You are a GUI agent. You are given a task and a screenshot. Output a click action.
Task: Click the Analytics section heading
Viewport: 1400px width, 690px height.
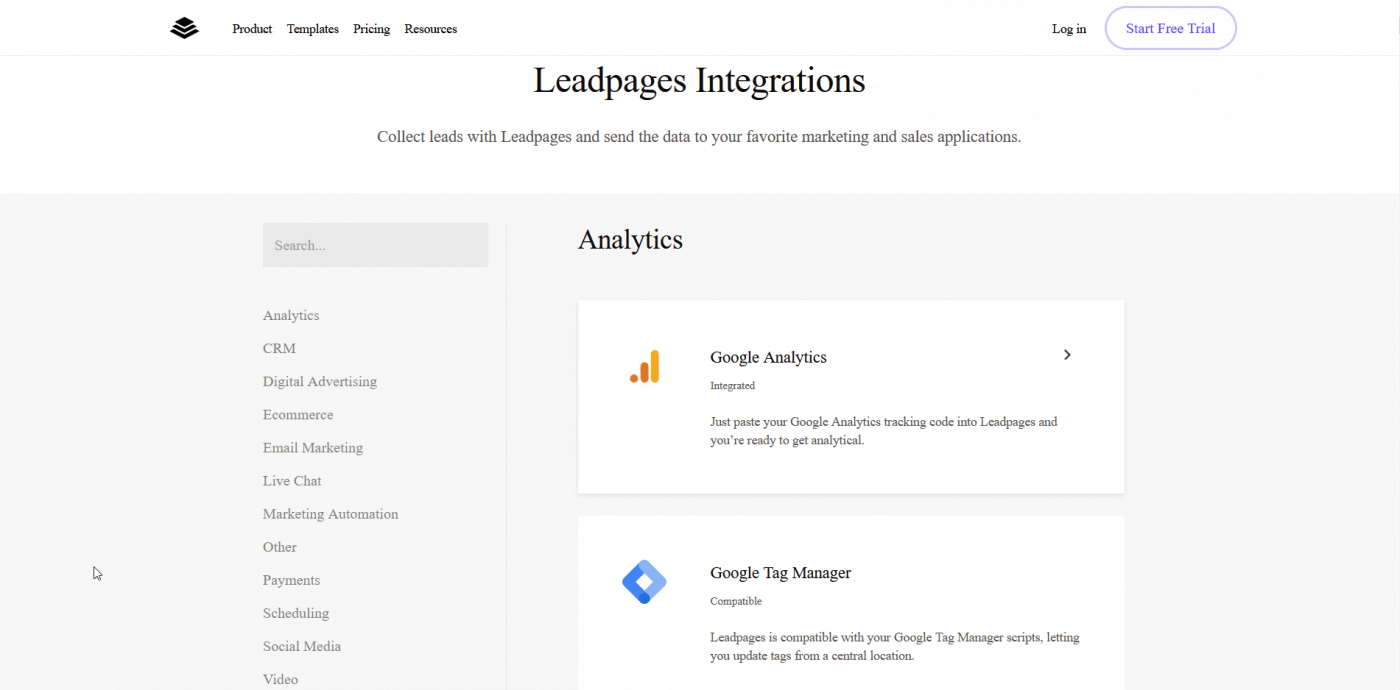630,240
